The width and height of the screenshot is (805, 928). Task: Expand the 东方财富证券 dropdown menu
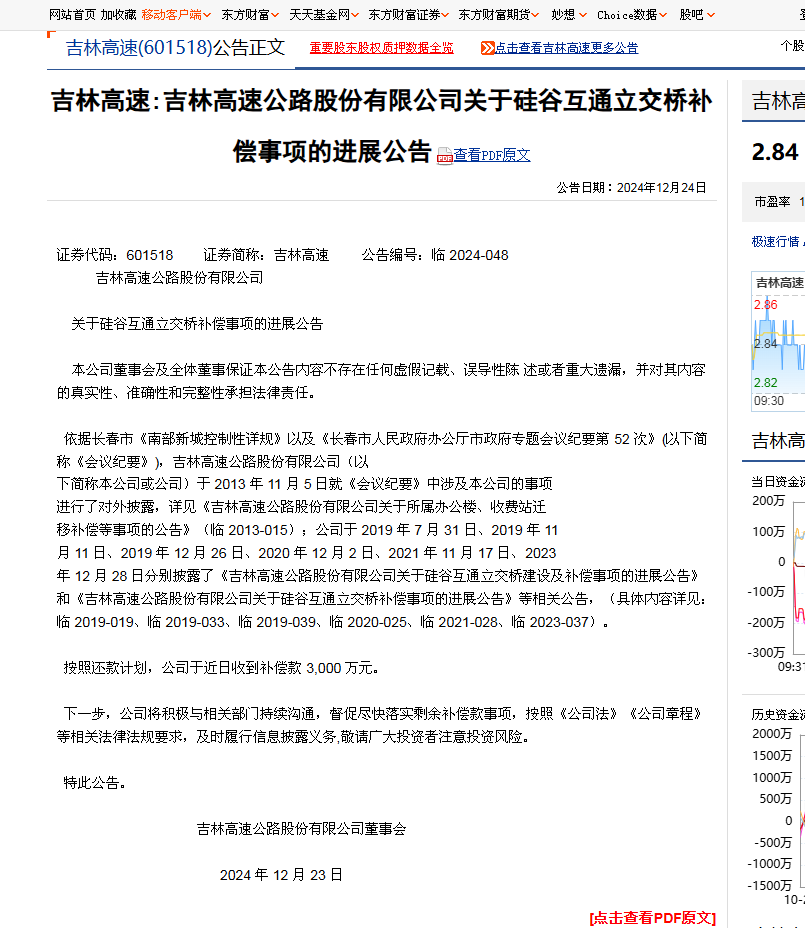408,15
